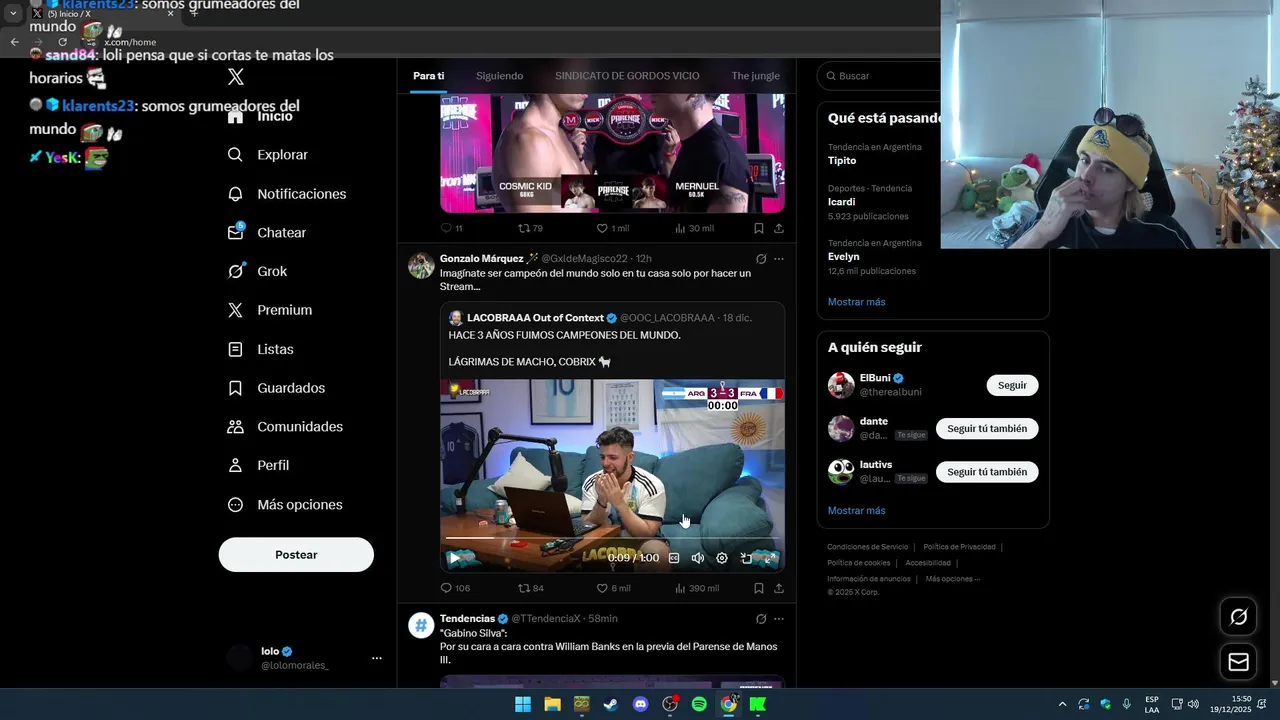
Task: Go to Inicio in the sidebar
Action: coord(260,116)
